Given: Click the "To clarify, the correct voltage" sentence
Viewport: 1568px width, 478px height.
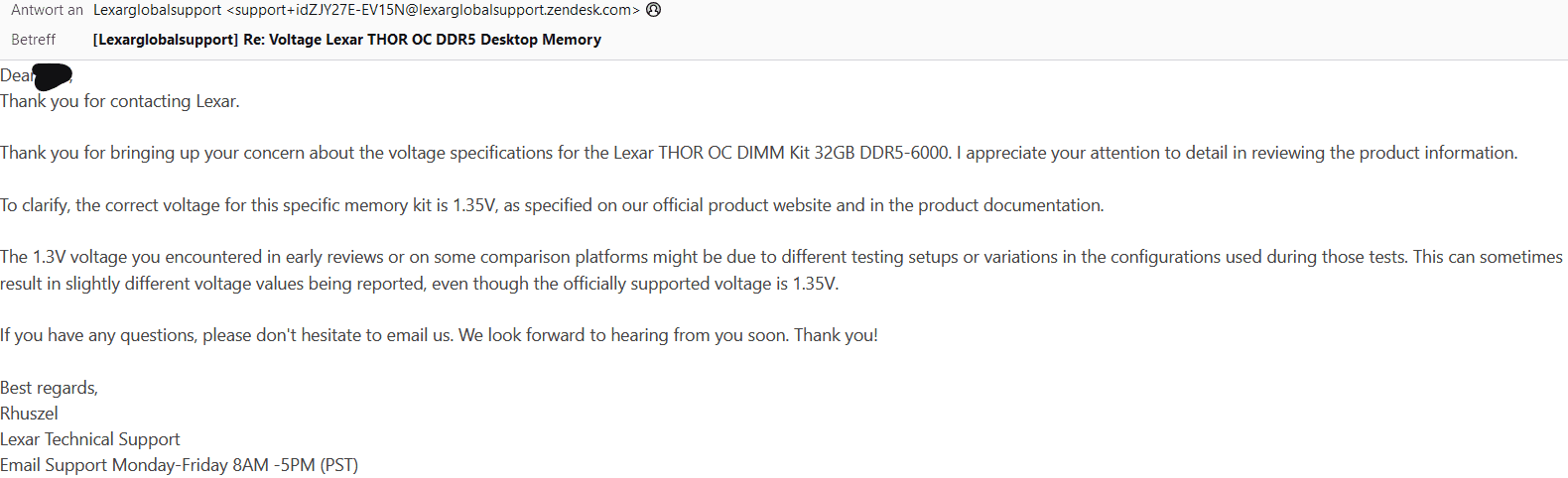Looking at the screenshot, I should (x=551, y=205).
